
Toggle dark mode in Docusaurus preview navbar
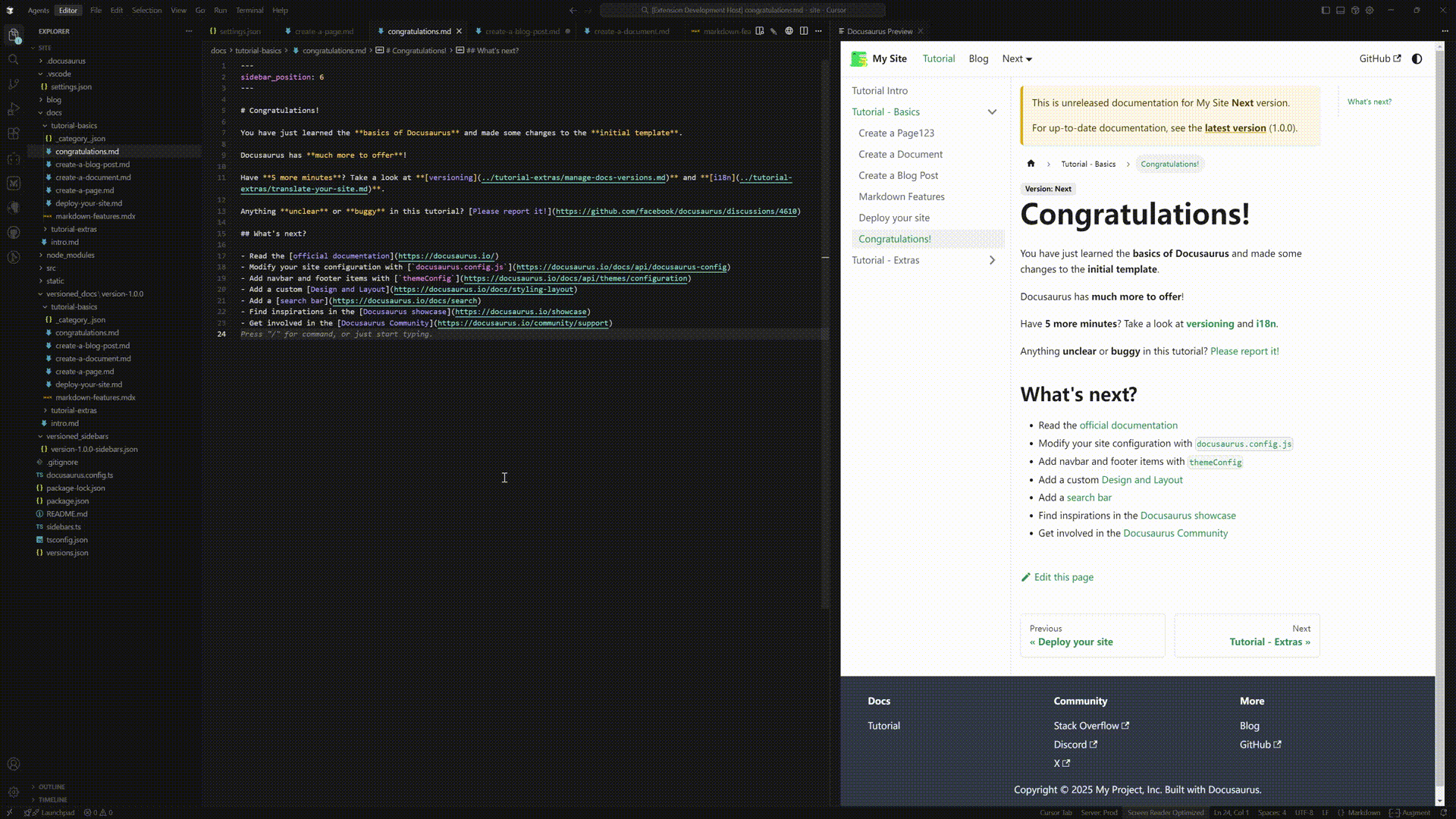[1417, 58]
